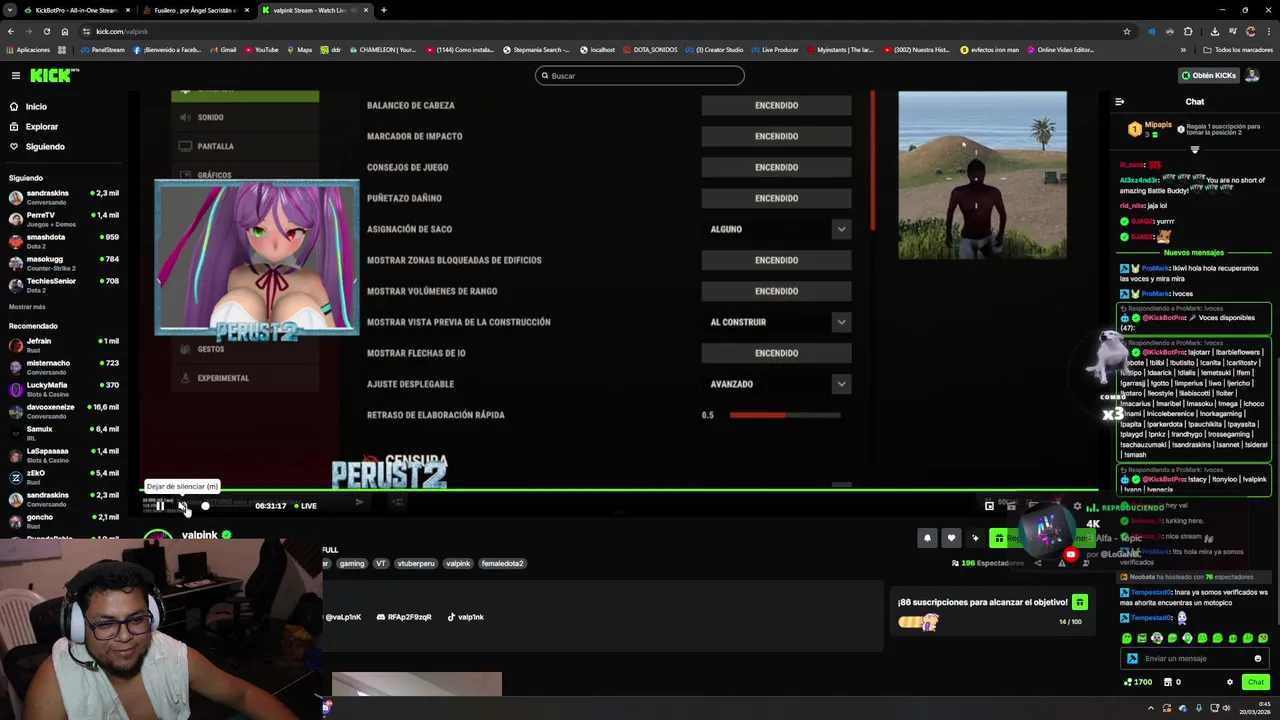Toggle CONSEJOS DE JUEGO Encendido
Screen dimensions: 1280x720
776,167
